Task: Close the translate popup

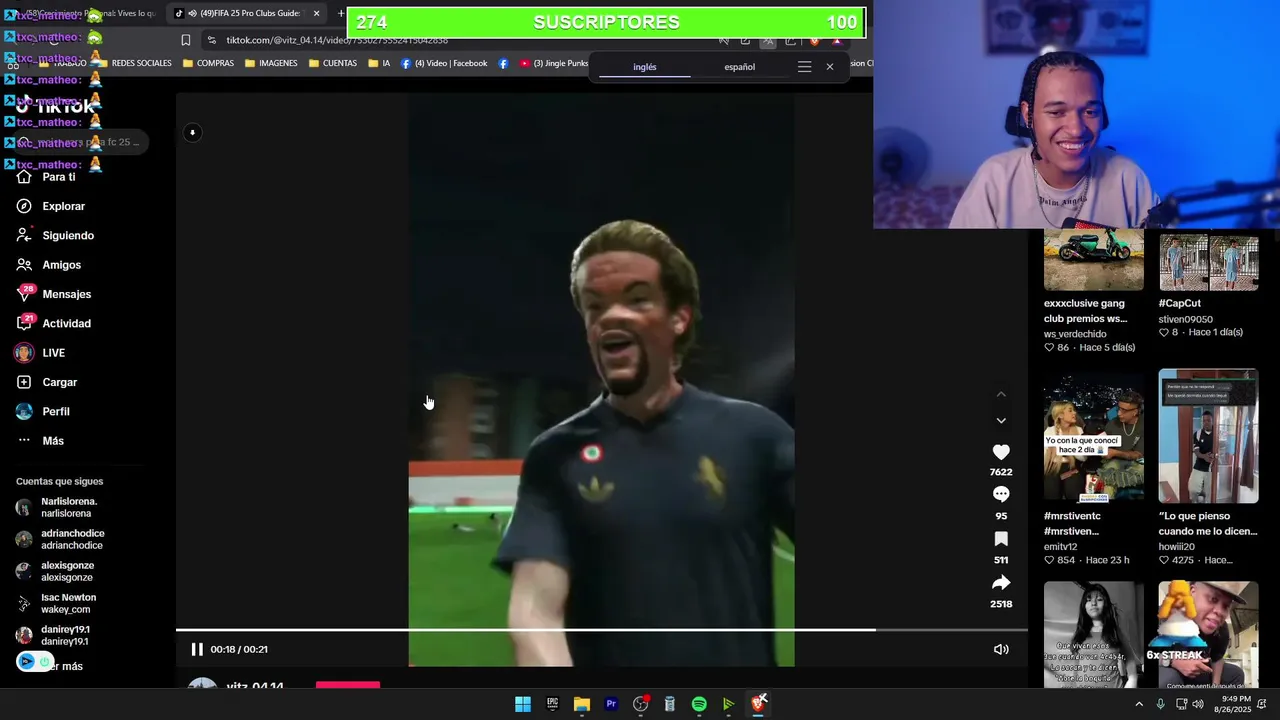Action: click(x=829, y=67)
